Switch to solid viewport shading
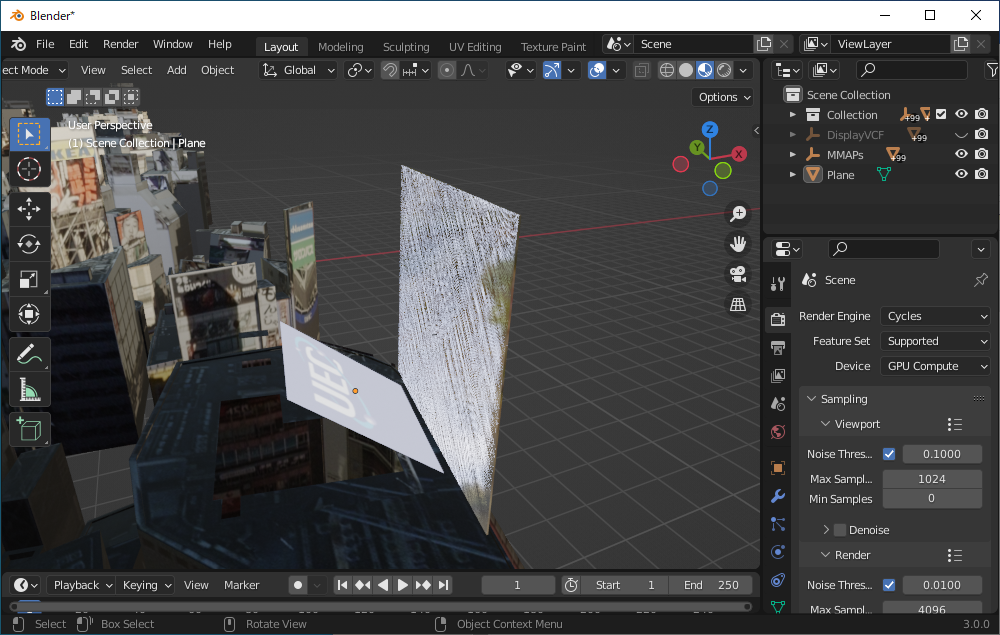This screenshot has width=1000, height=635. [x=686, y=70]
